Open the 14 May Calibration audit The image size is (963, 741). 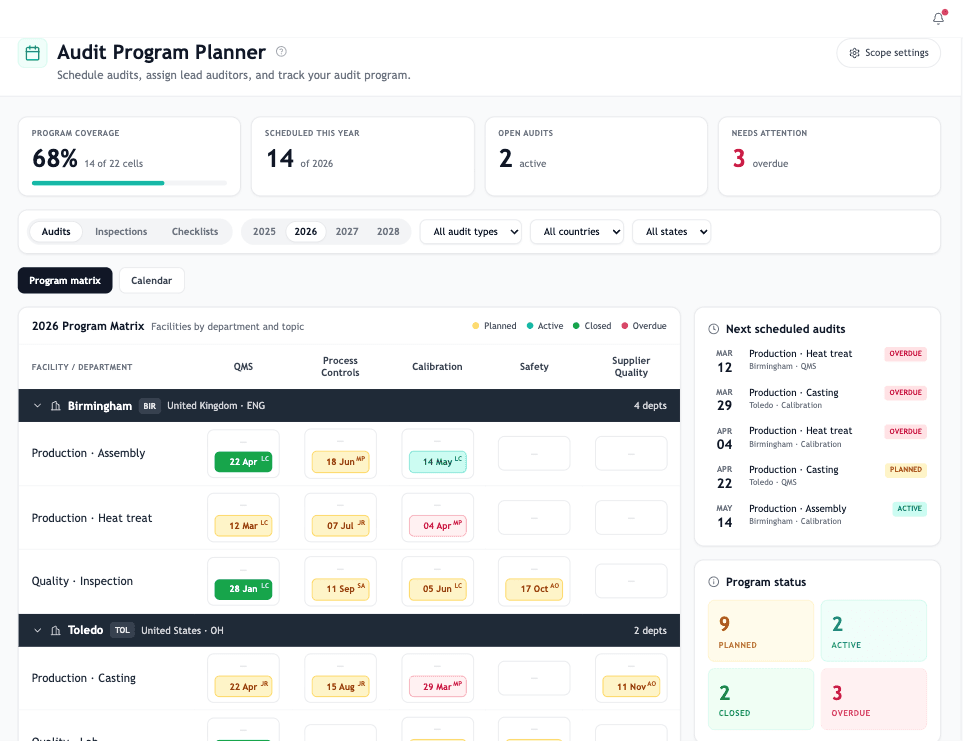437,462
